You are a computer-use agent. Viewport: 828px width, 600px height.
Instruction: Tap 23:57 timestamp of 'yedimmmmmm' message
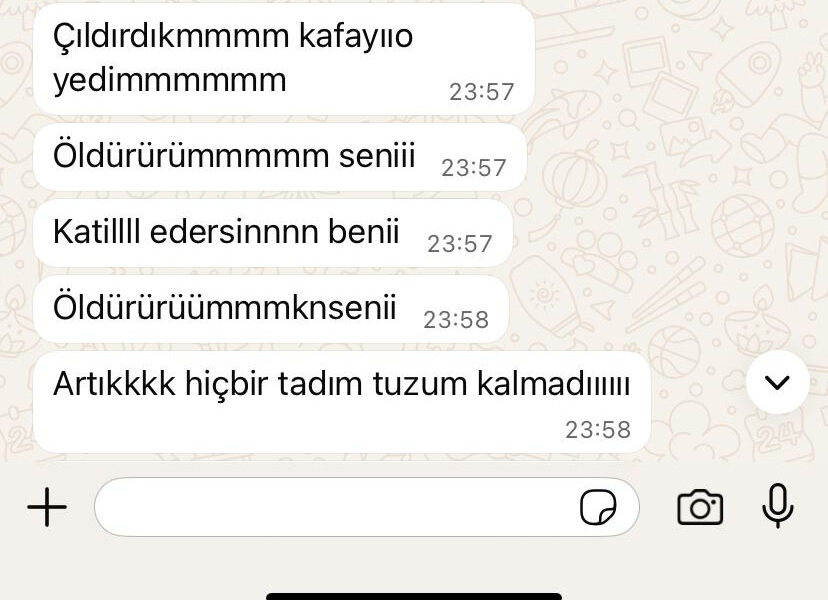[x=482, y=92]
